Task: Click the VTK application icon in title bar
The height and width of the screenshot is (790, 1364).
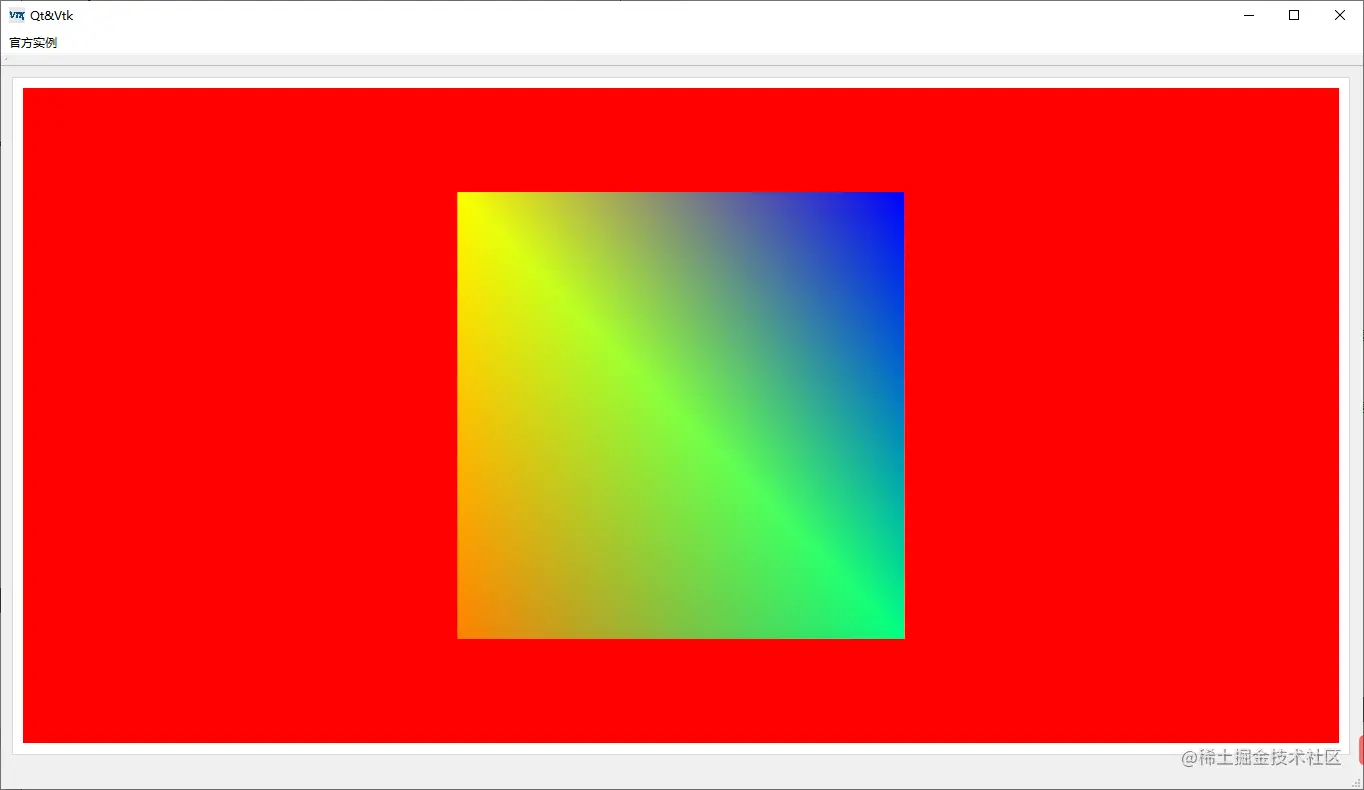Action: (16, 15)
